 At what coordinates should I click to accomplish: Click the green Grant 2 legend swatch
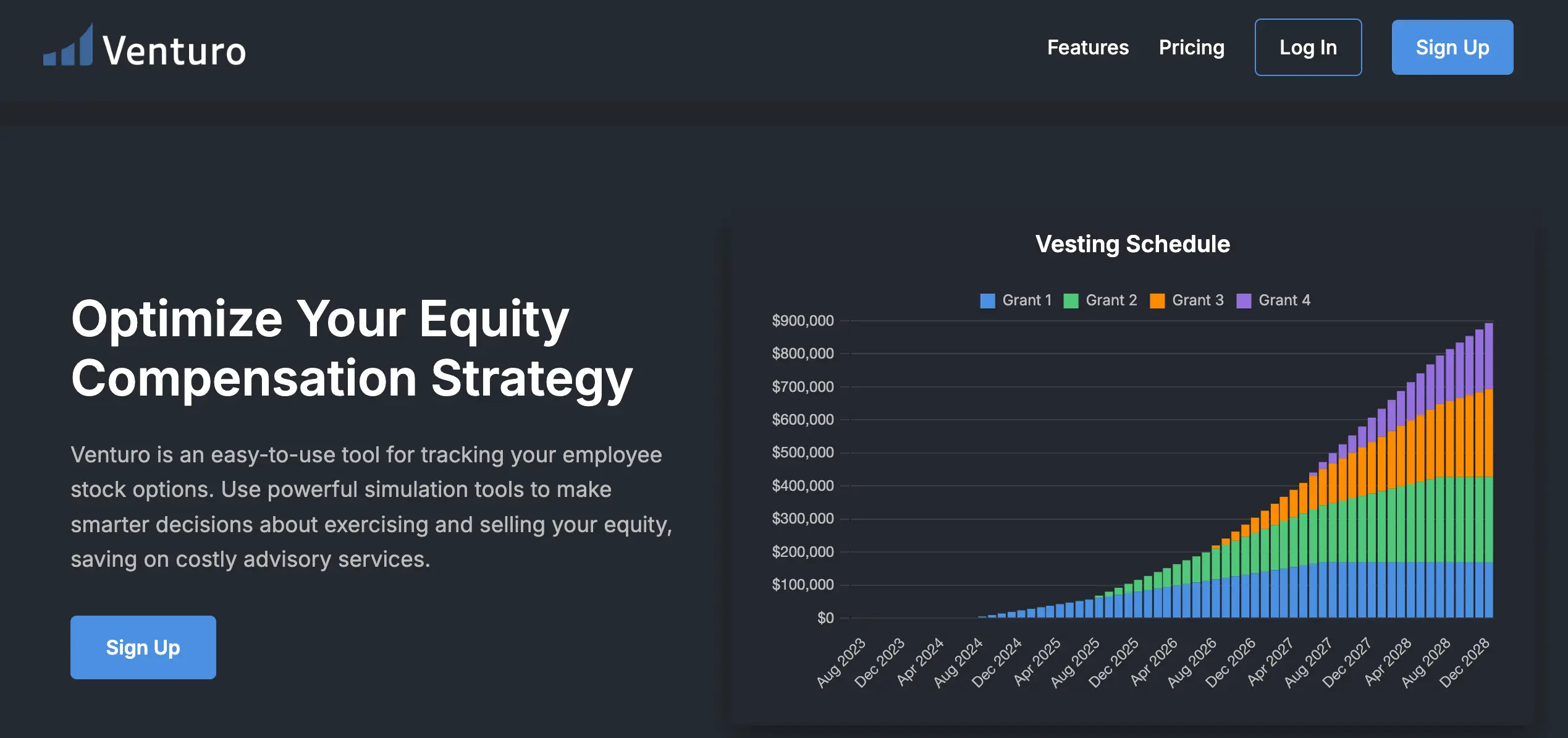(1071, 301)
